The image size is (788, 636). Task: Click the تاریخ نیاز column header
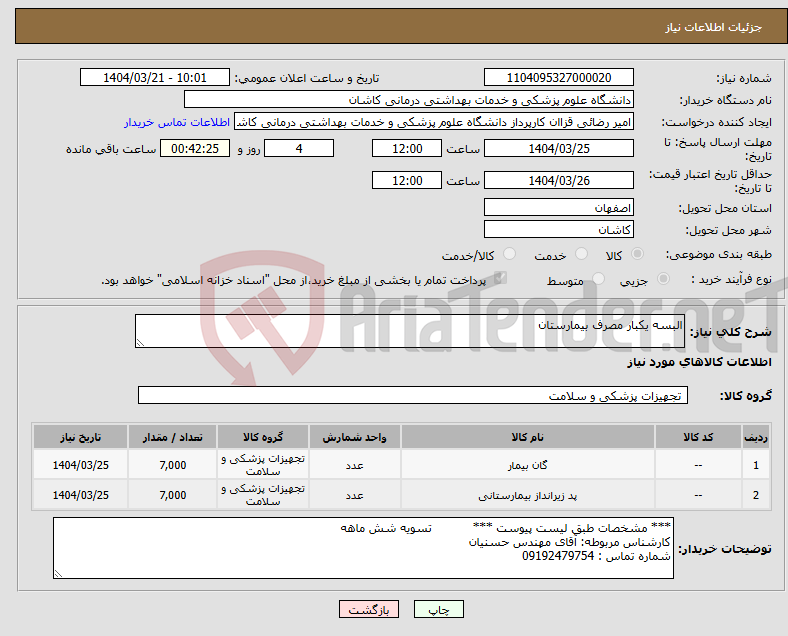80,437
